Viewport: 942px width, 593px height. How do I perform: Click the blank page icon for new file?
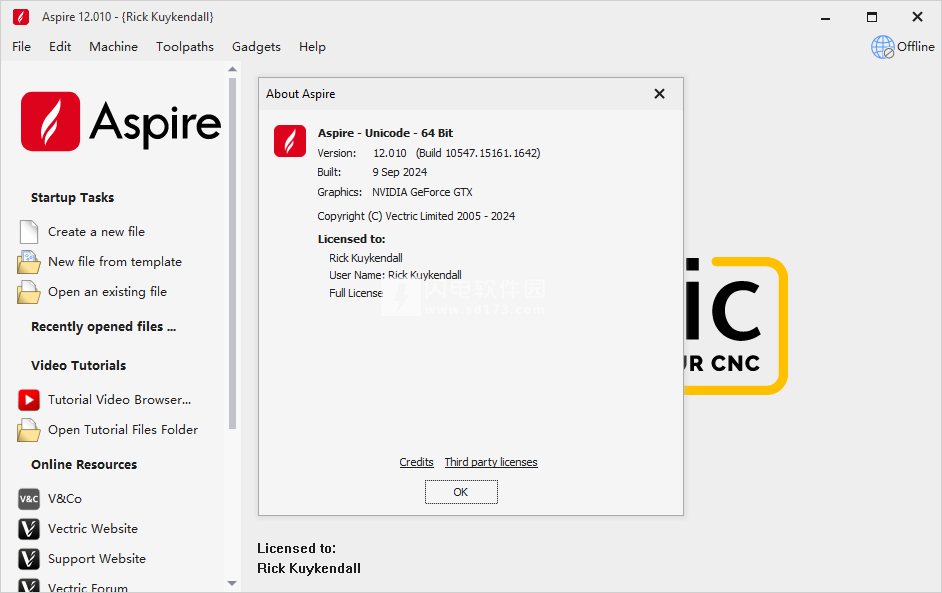pos(29,232)
